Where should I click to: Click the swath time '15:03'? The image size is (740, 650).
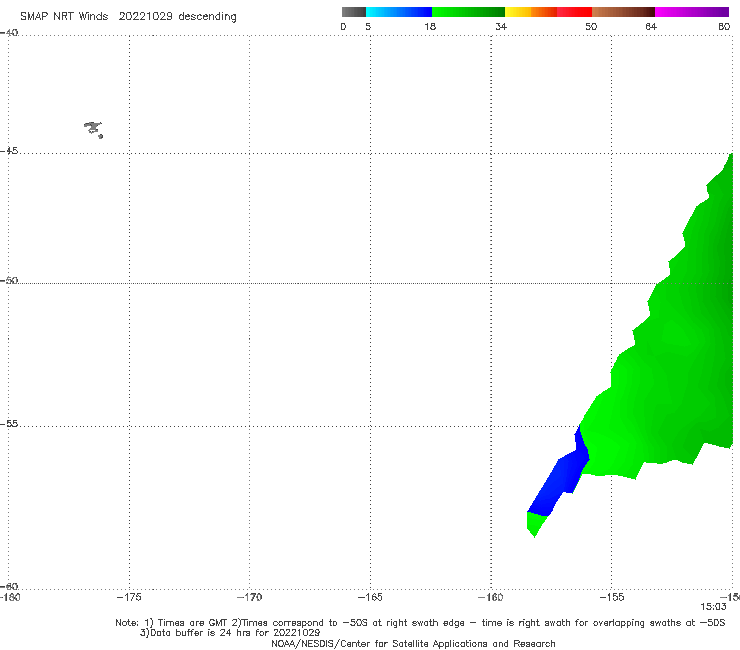point(713,607)
